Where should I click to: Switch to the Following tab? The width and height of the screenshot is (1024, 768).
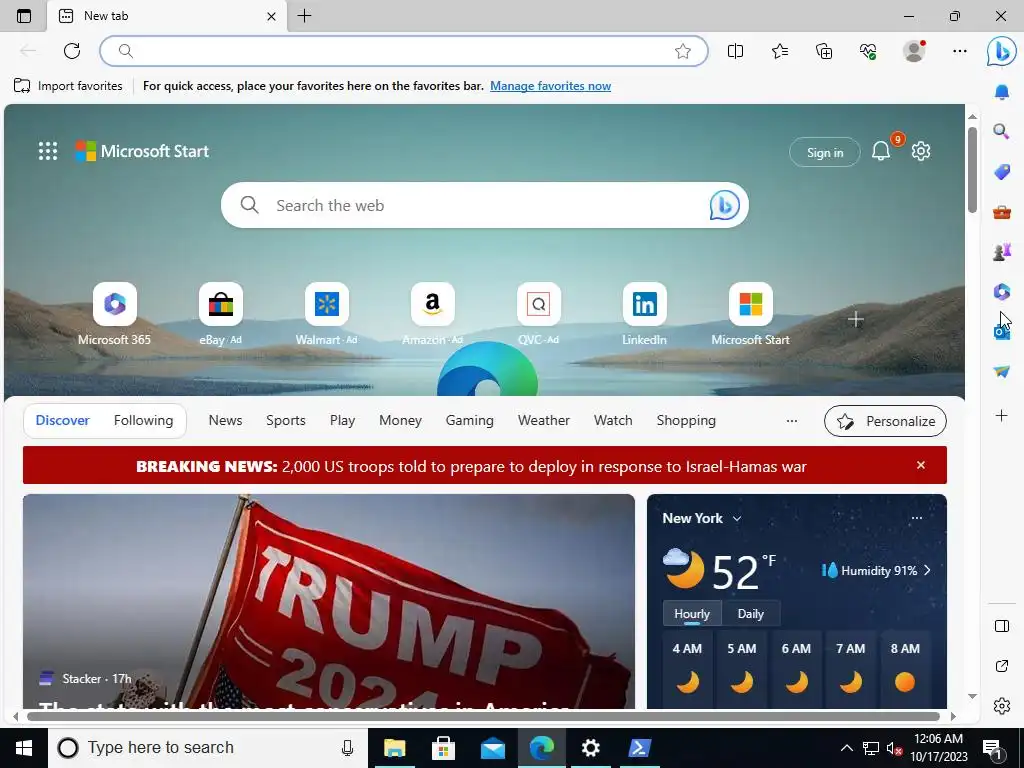pos(144,421)
